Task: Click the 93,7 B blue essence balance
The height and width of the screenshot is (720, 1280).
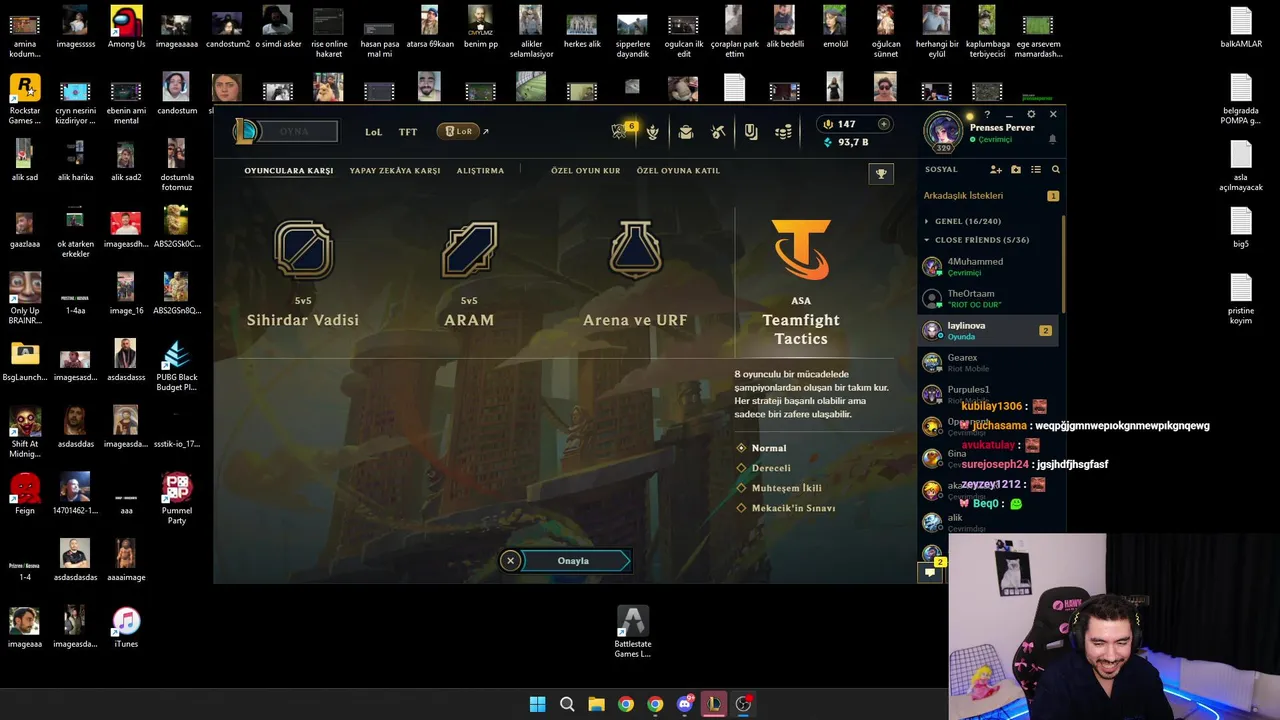Action: pyautogui.click(x=846, y=142)
